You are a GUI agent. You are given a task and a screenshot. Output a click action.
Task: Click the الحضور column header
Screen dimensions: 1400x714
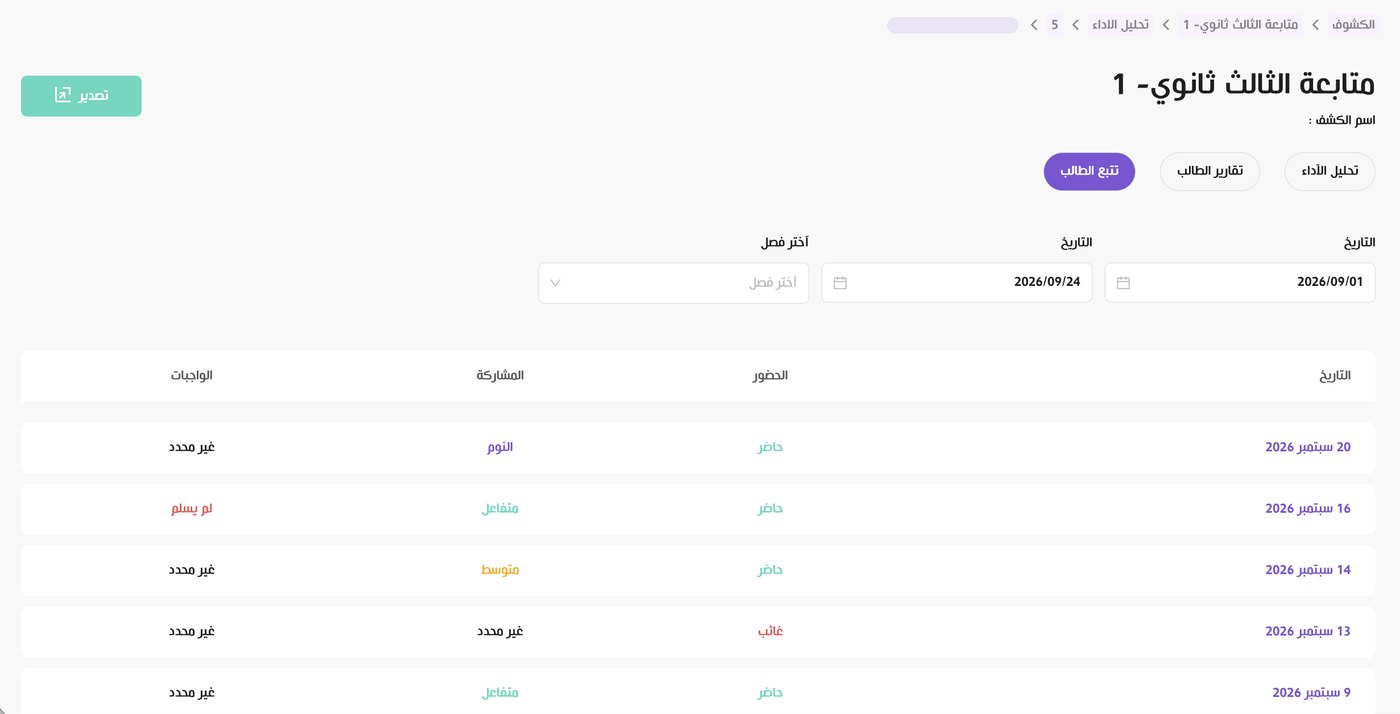tap(770, 376)
